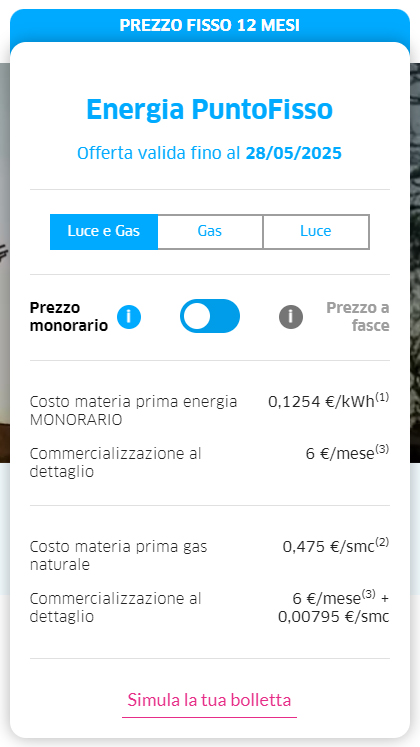Screen dimensions: 420x747
Task: Click footnote (3) in gas commercializzazione price
Action: [x=369, y=594]
